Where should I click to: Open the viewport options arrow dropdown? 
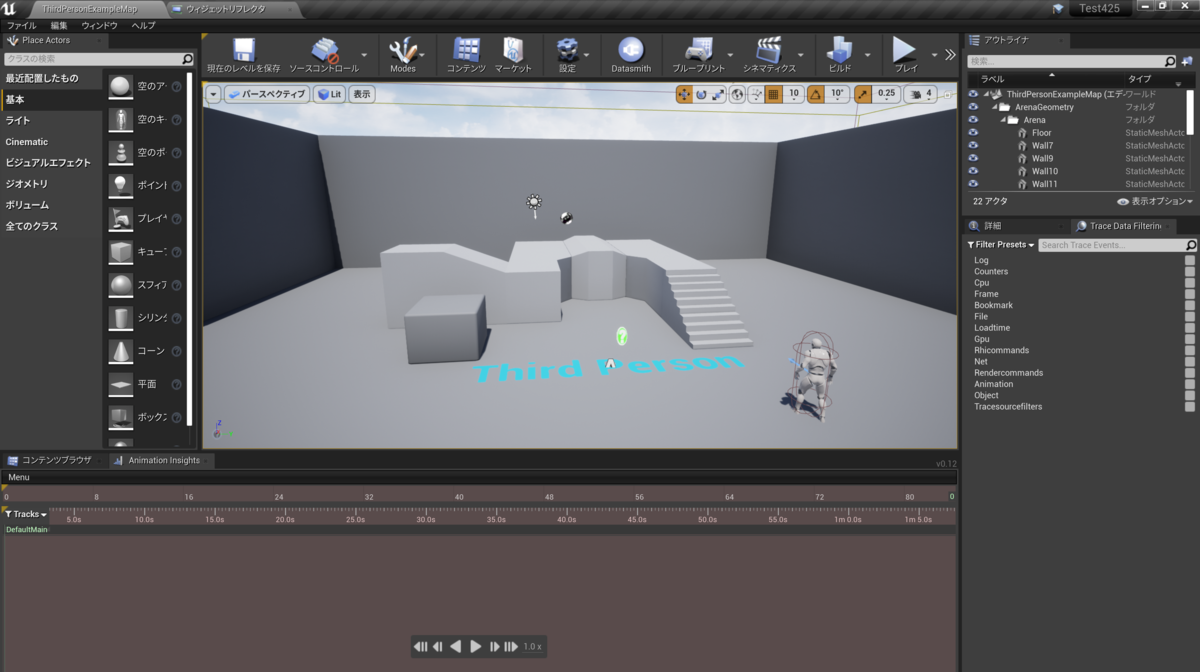(x=213, y=94)
